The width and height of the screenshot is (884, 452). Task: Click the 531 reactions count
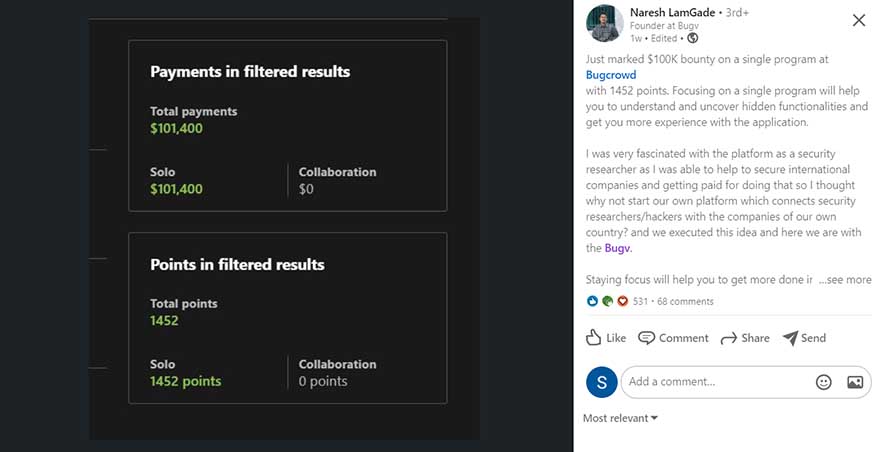641,301
